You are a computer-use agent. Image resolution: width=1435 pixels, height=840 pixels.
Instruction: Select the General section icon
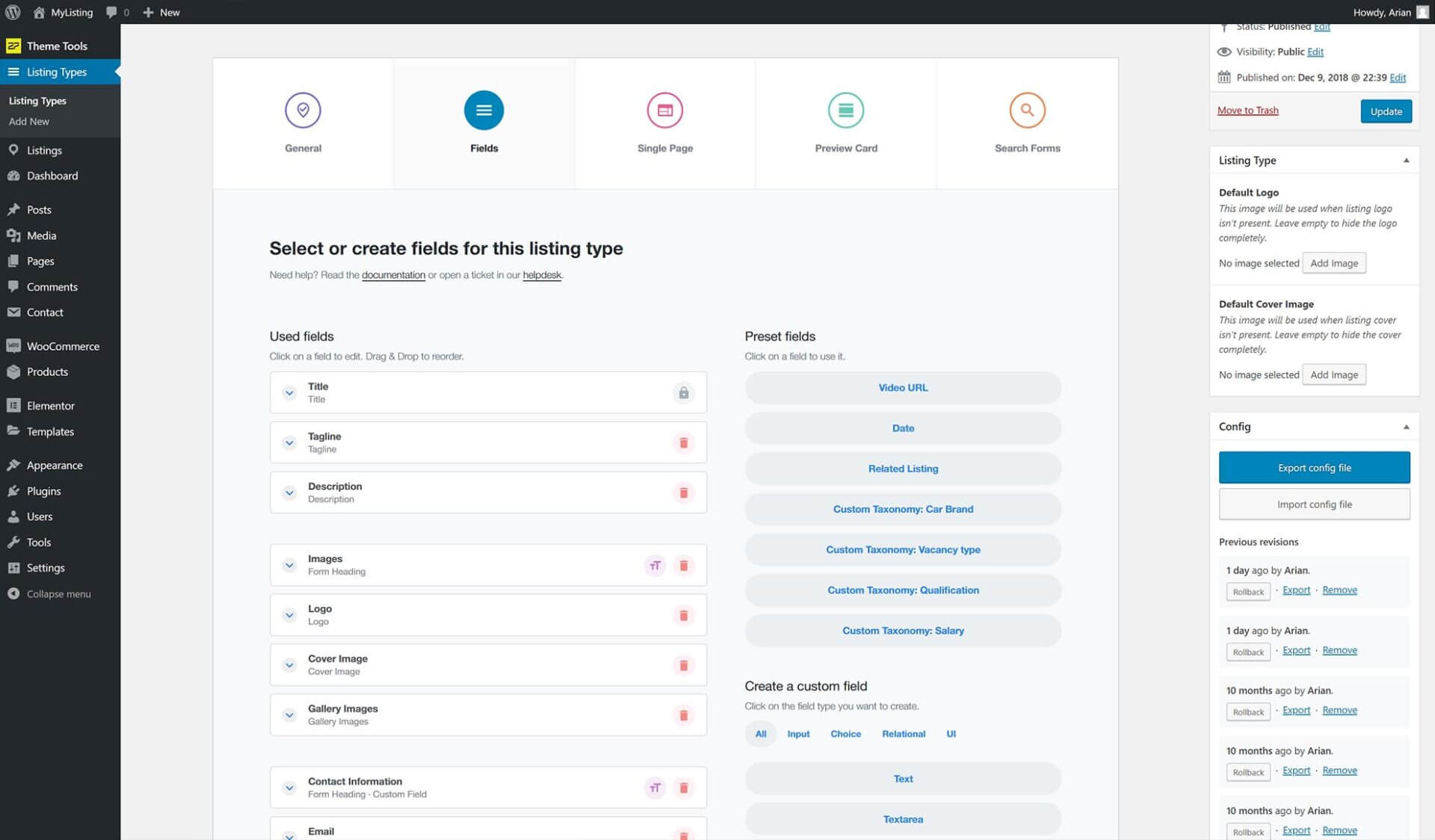pyautogui.click(x=302, y=109)
